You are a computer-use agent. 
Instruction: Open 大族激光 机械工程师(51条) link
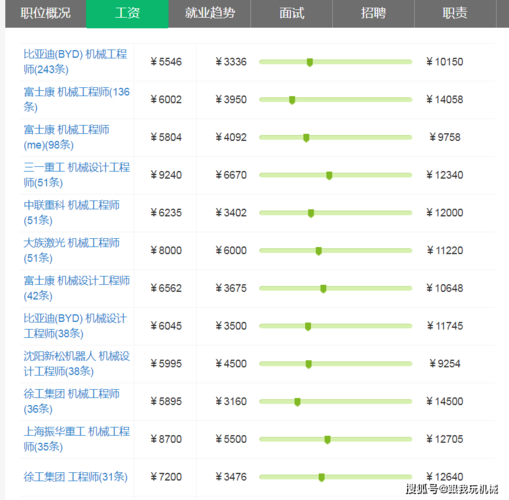[71, 250]
